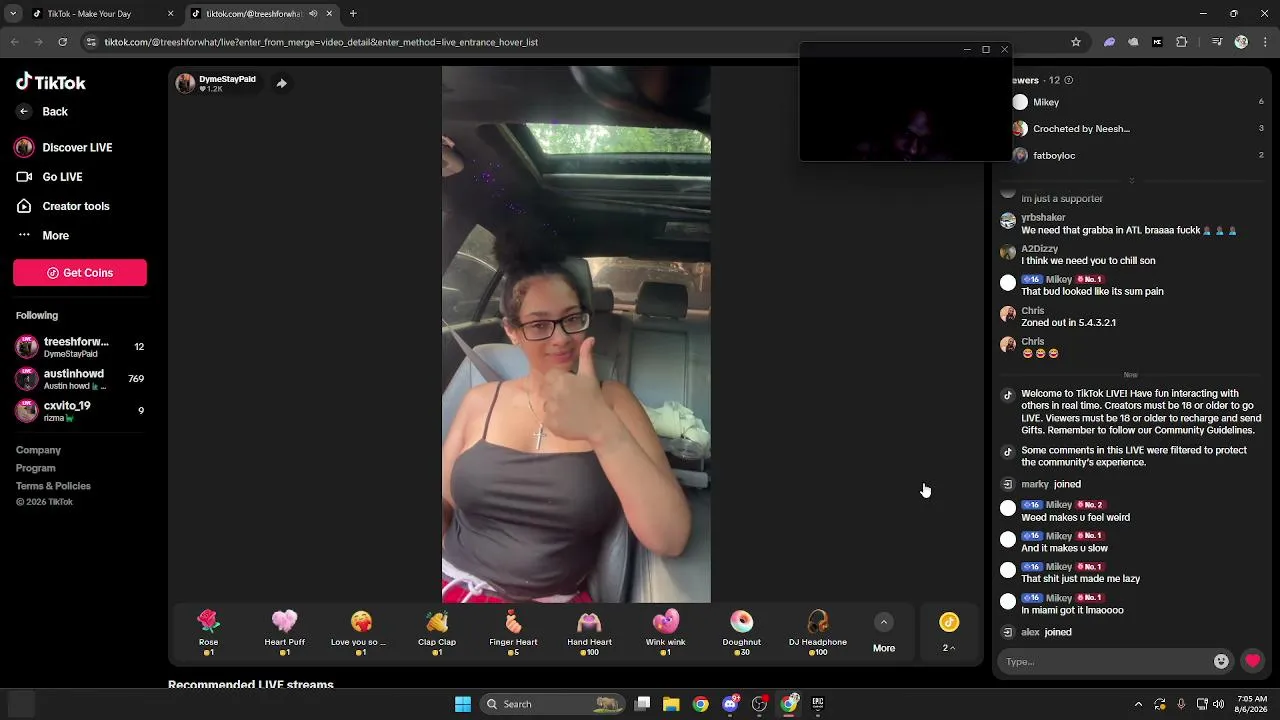The width and height of the screenshot is (1280, 720).
Task: Expand the top viewers list chevron
Action: pos(1131,180)
